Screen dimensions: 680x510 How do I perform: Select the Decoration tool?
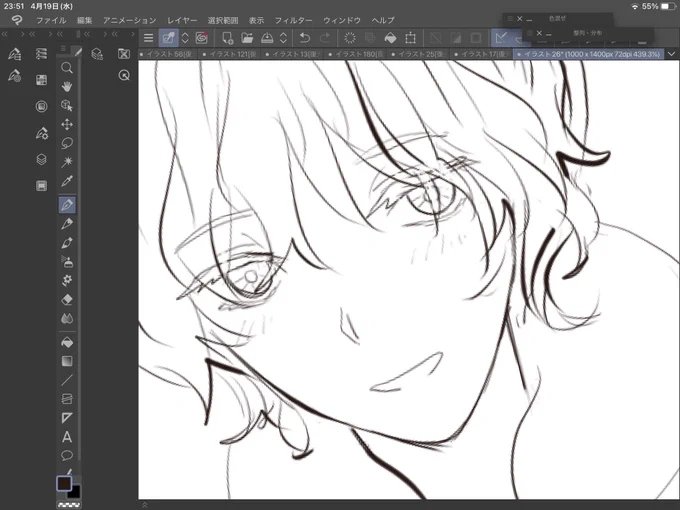tap(67, 280)
